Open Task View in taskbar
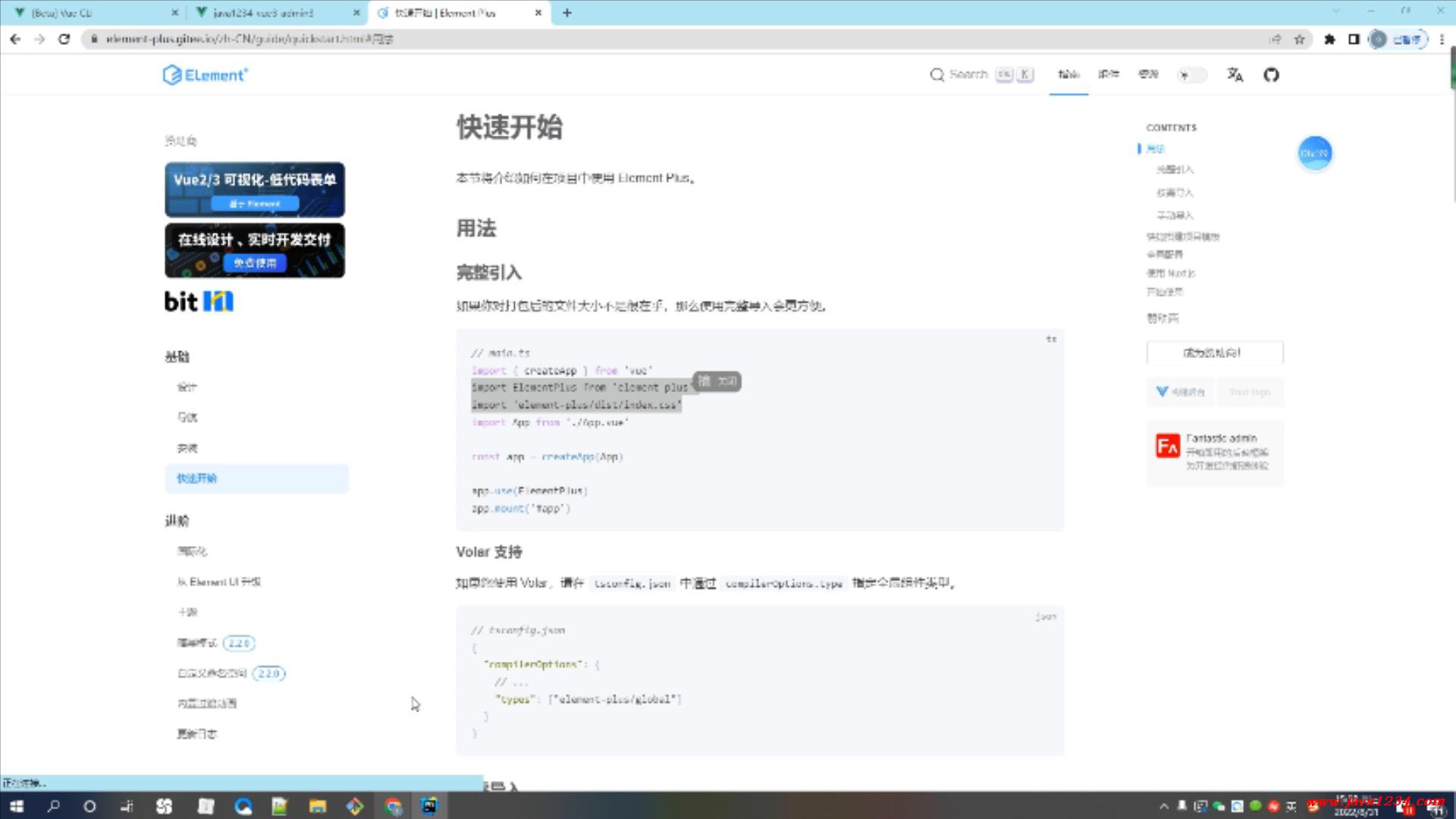This screenshot has height=819, width=1456. click(127, 806)
